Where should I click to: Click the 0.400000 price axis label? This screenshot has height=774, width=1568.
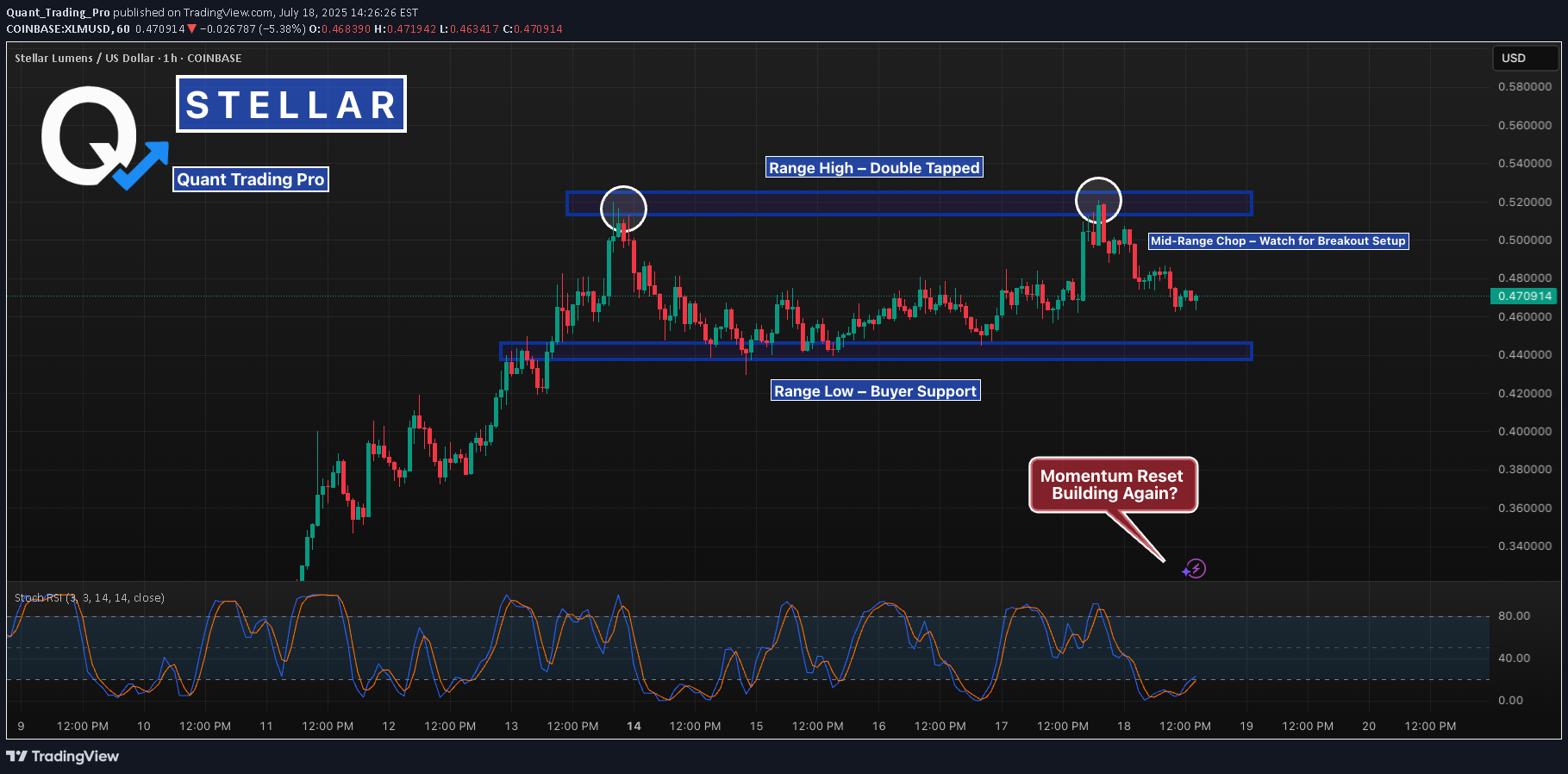(x=1525, y=431)
